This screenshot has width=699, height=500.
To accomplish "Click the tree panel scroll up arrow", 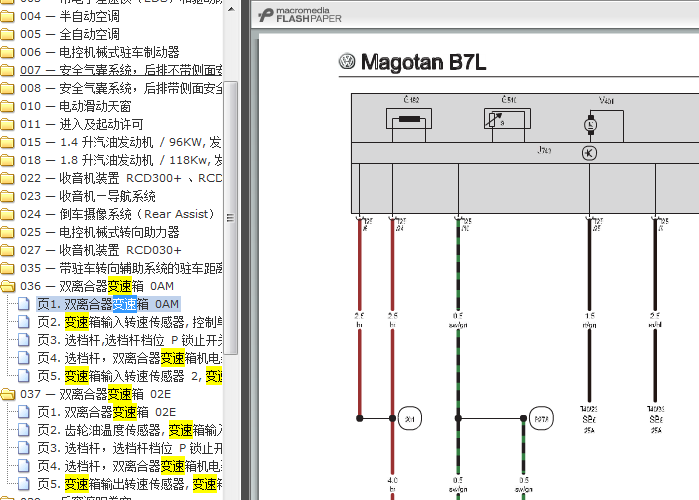I will click(231, 9).
